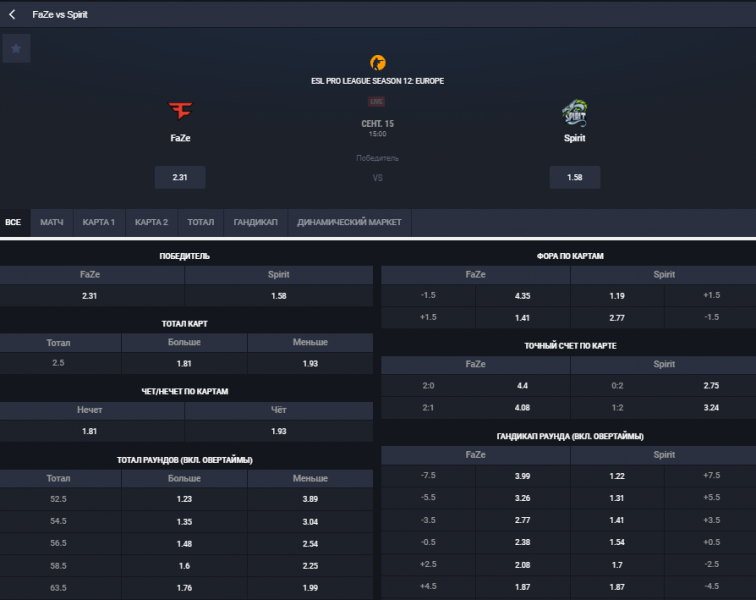Choose Нечет odds 1.81
Screen dimensions: 756x600
[92, 431]
